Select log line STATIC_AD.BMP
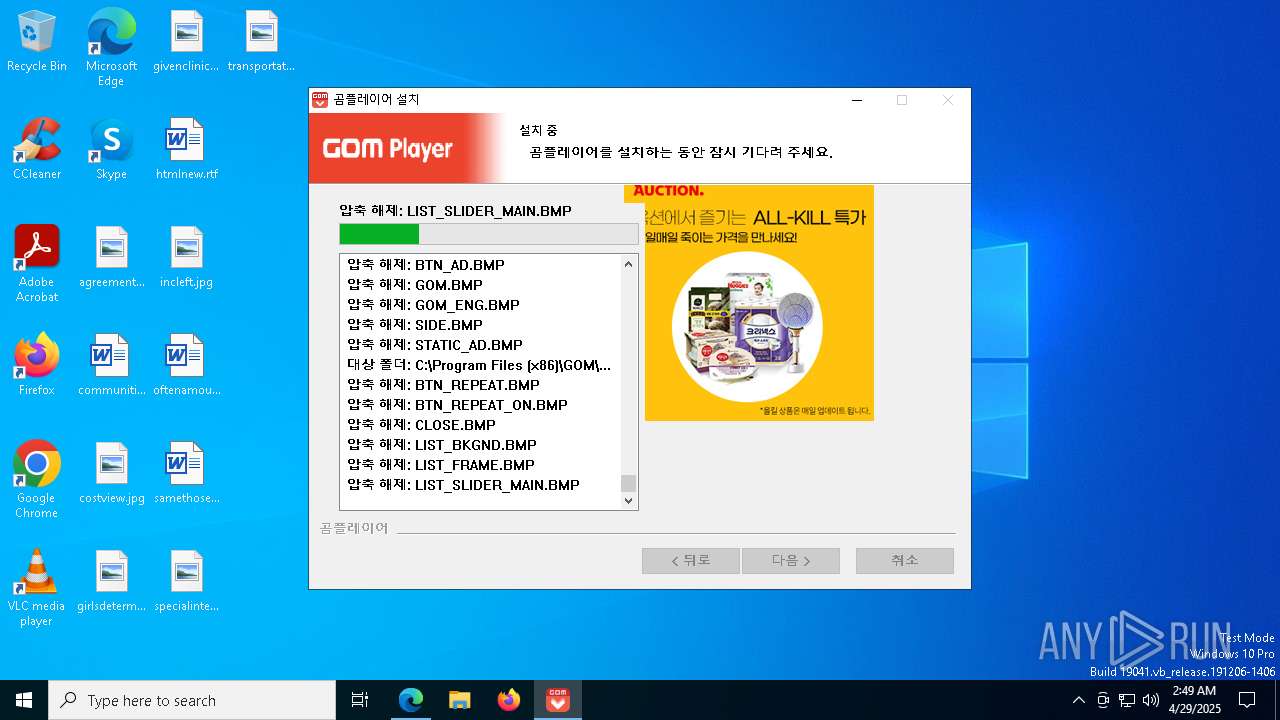 tap(434, 345)
